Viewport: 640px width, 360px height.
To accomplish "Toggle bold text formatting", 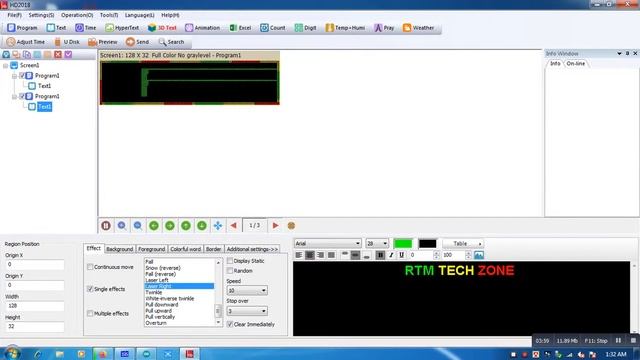I will [x=380, y=255].
